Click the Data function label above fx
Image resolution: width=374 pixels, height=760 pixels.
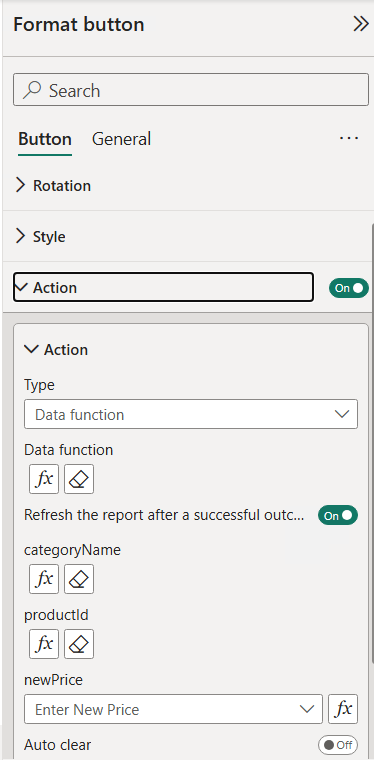[68, 450]
